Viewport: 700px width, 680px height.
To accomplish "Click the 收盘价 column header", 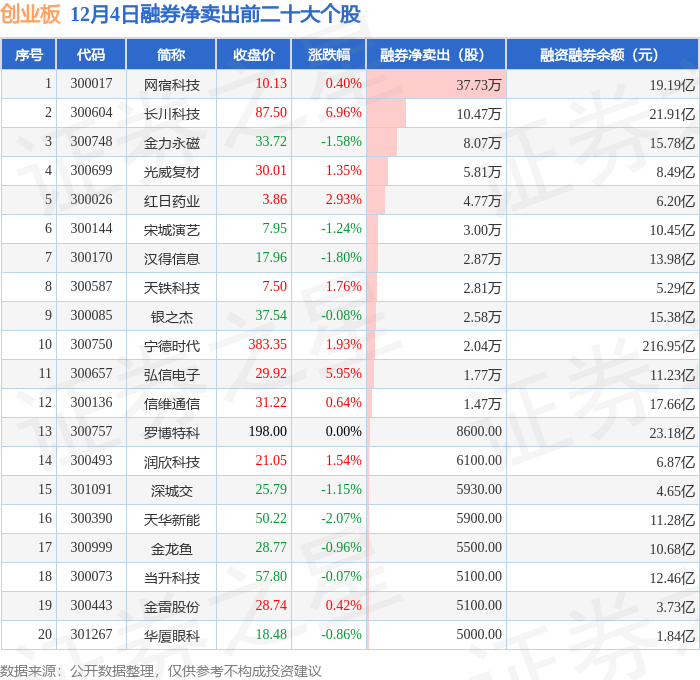I will coord(254,54).
